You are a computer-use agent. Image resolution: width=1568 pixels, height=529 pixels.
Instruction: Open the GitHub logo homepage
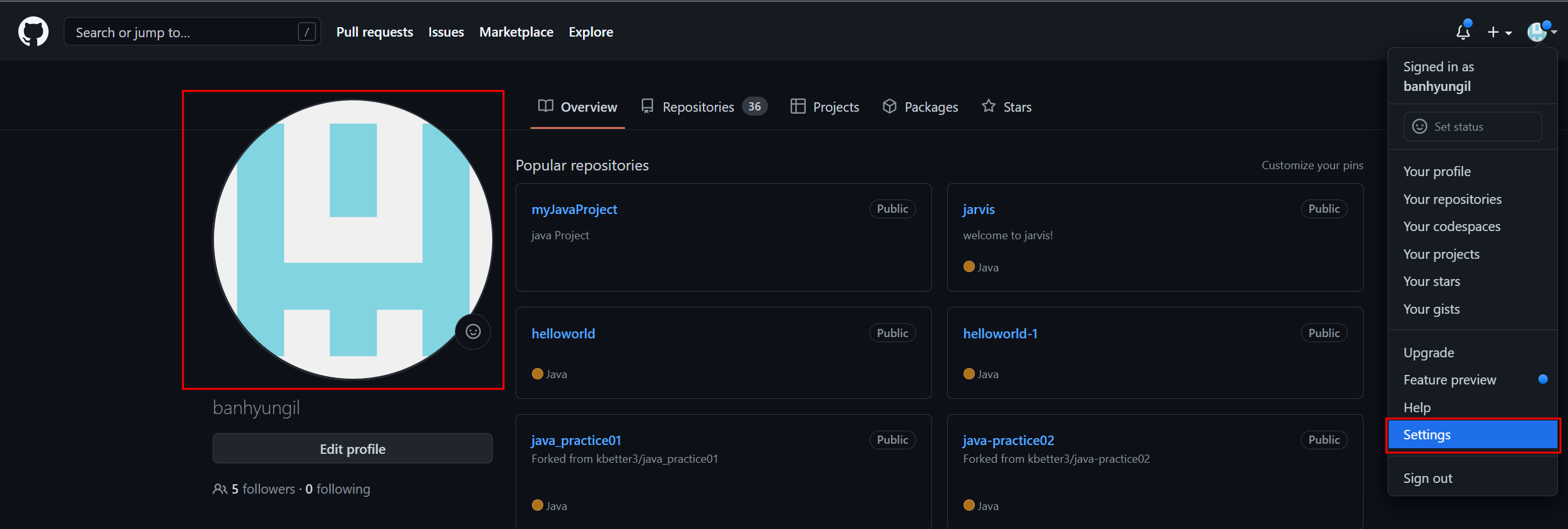click(x=33, y=32)
